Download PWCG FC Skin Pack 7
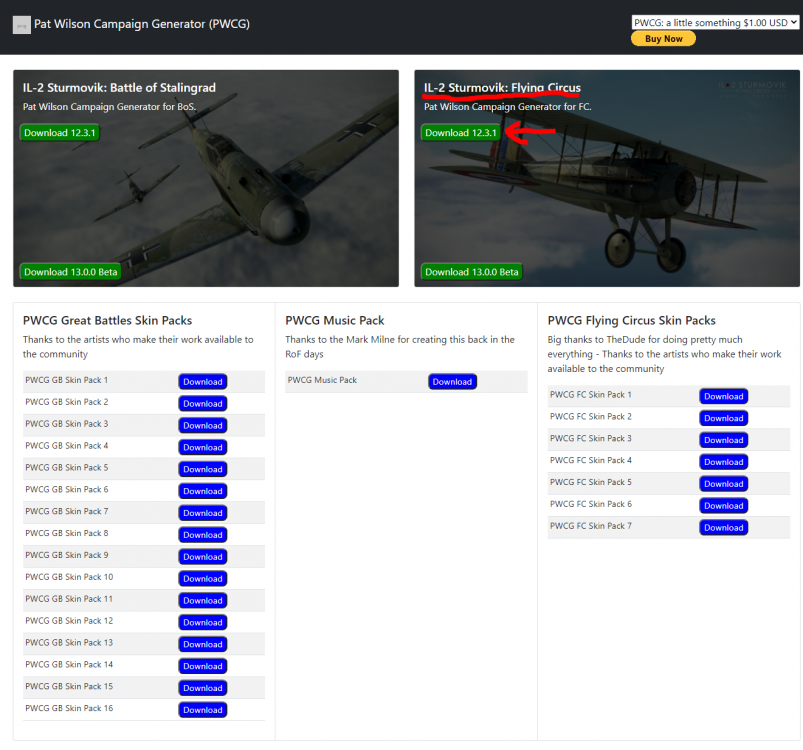 (x=723, y=528)
